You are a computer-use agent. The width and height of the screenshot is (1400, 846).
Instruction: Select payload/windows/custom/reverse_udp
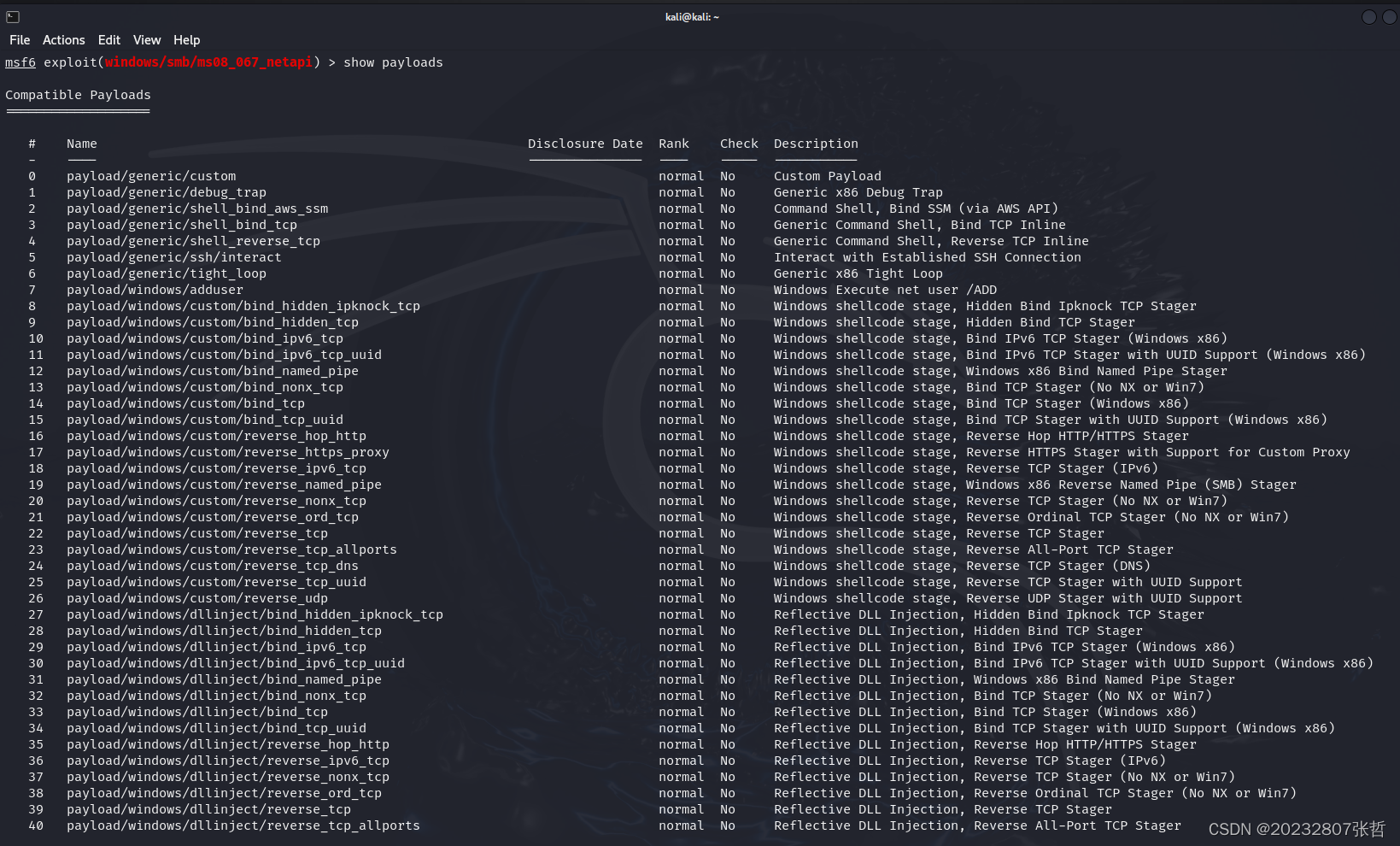point(197,598)
